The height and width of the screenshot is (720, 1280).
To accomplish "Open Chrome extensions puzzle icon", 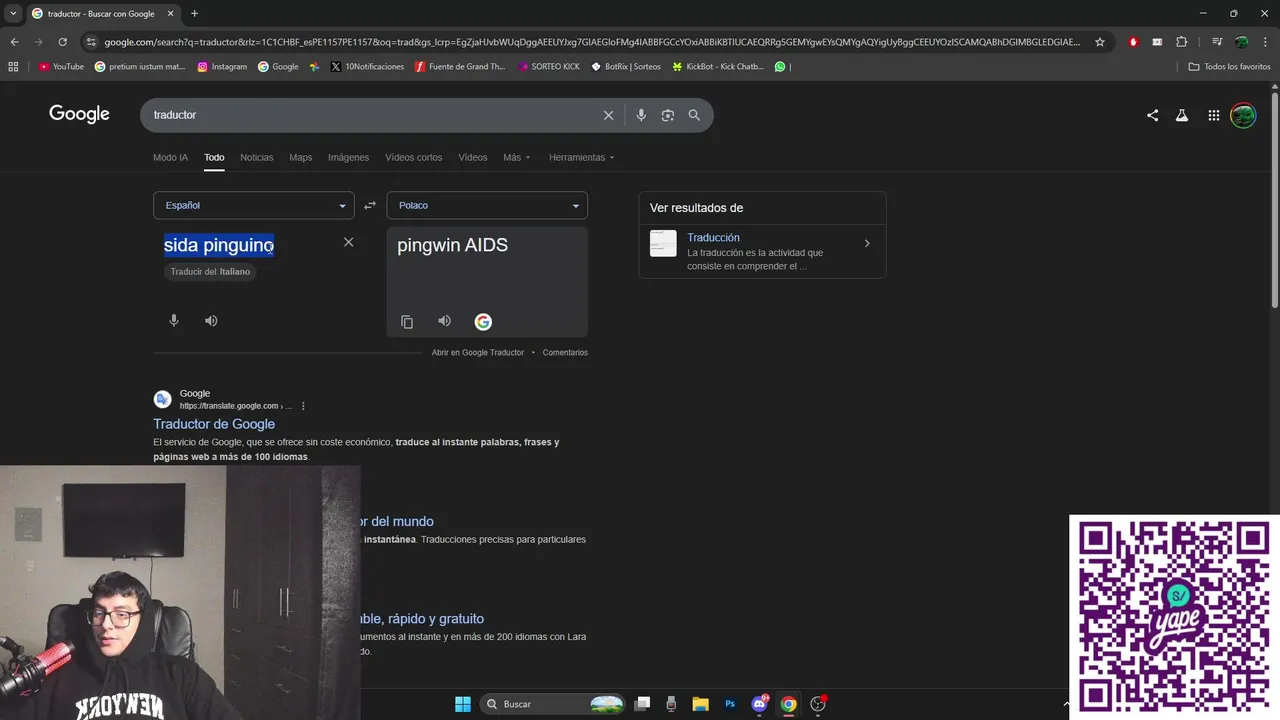I will [x=1182, y=42].
